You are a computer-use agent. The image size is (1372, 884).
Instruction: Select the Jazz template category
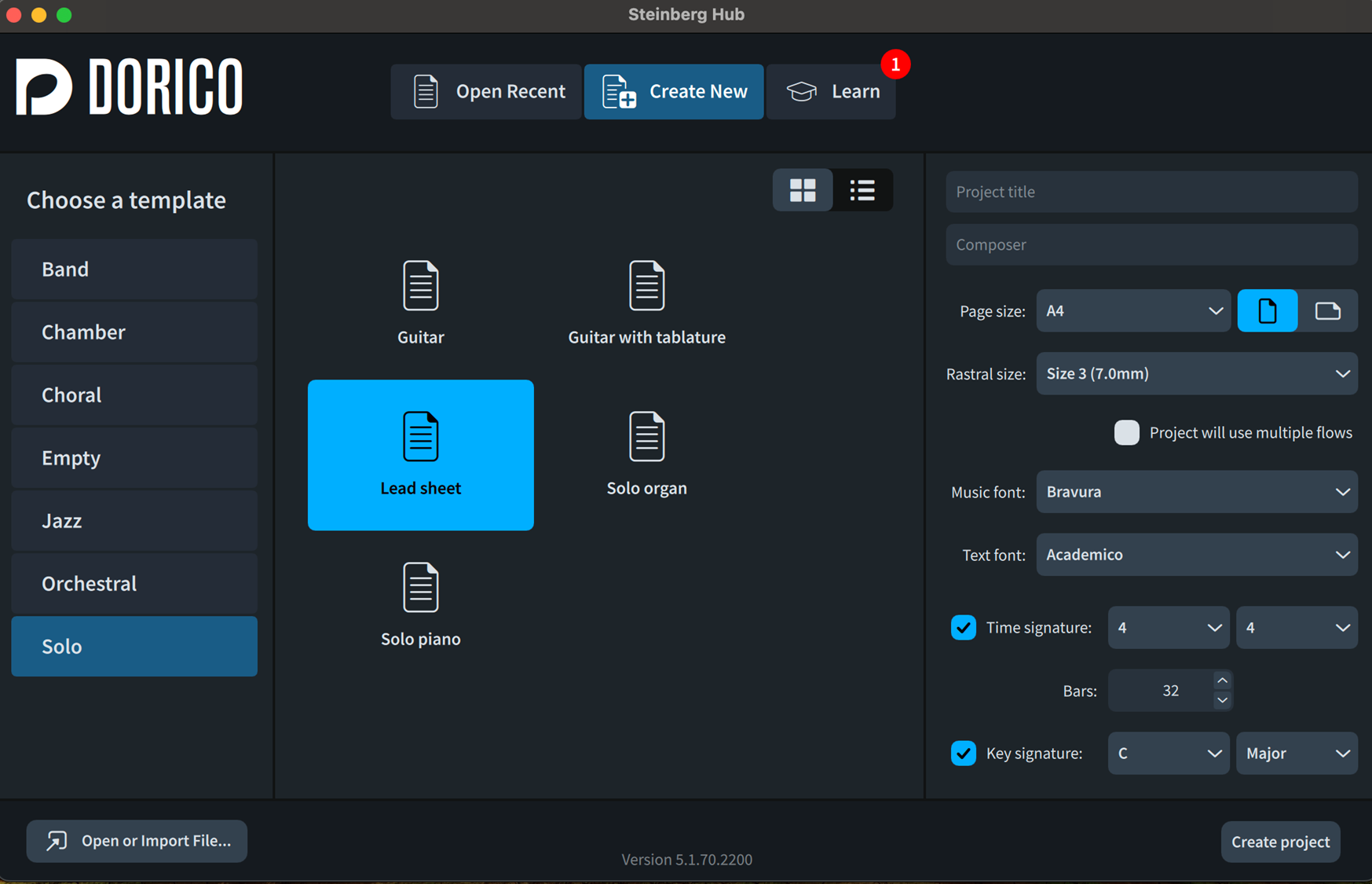pyautogui.click(x=134, y=521)
